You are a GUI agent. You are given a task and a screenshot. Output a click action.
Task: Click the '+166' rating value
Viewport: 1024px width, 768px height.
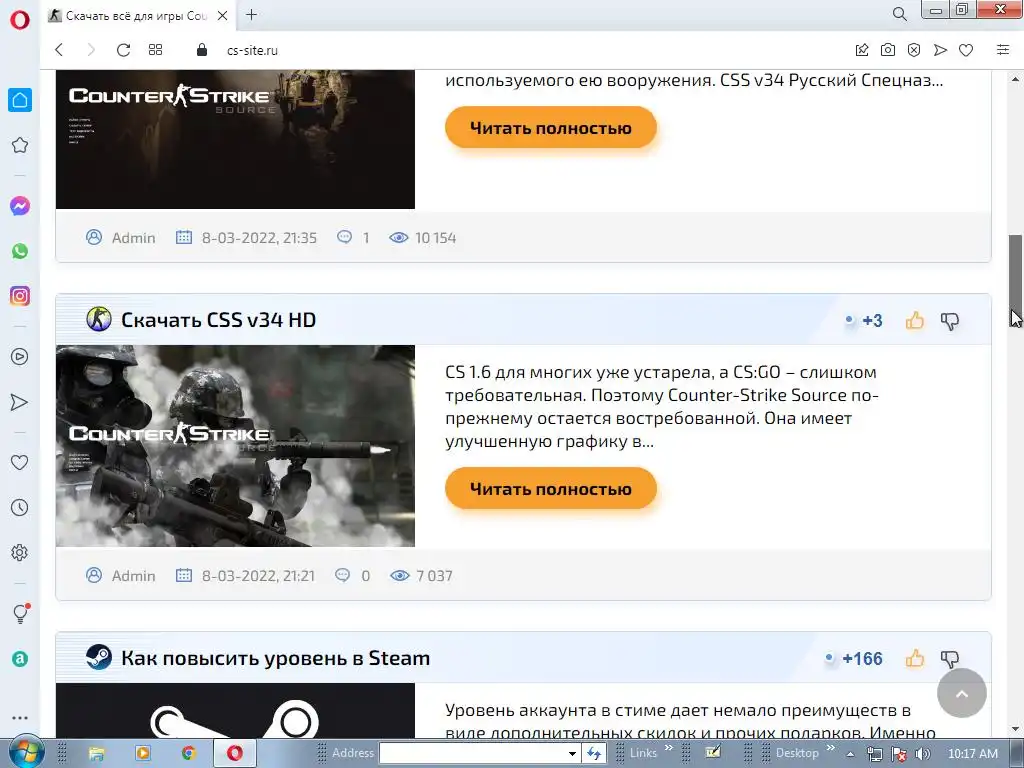click(x=862, y=658)
